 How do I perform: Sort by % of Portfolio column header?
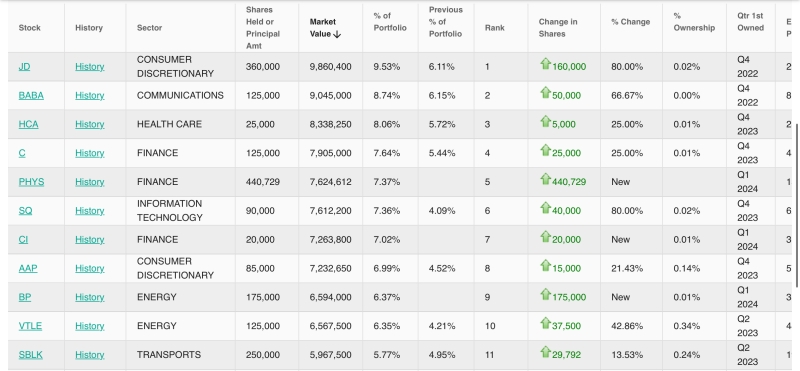(390, 22)
